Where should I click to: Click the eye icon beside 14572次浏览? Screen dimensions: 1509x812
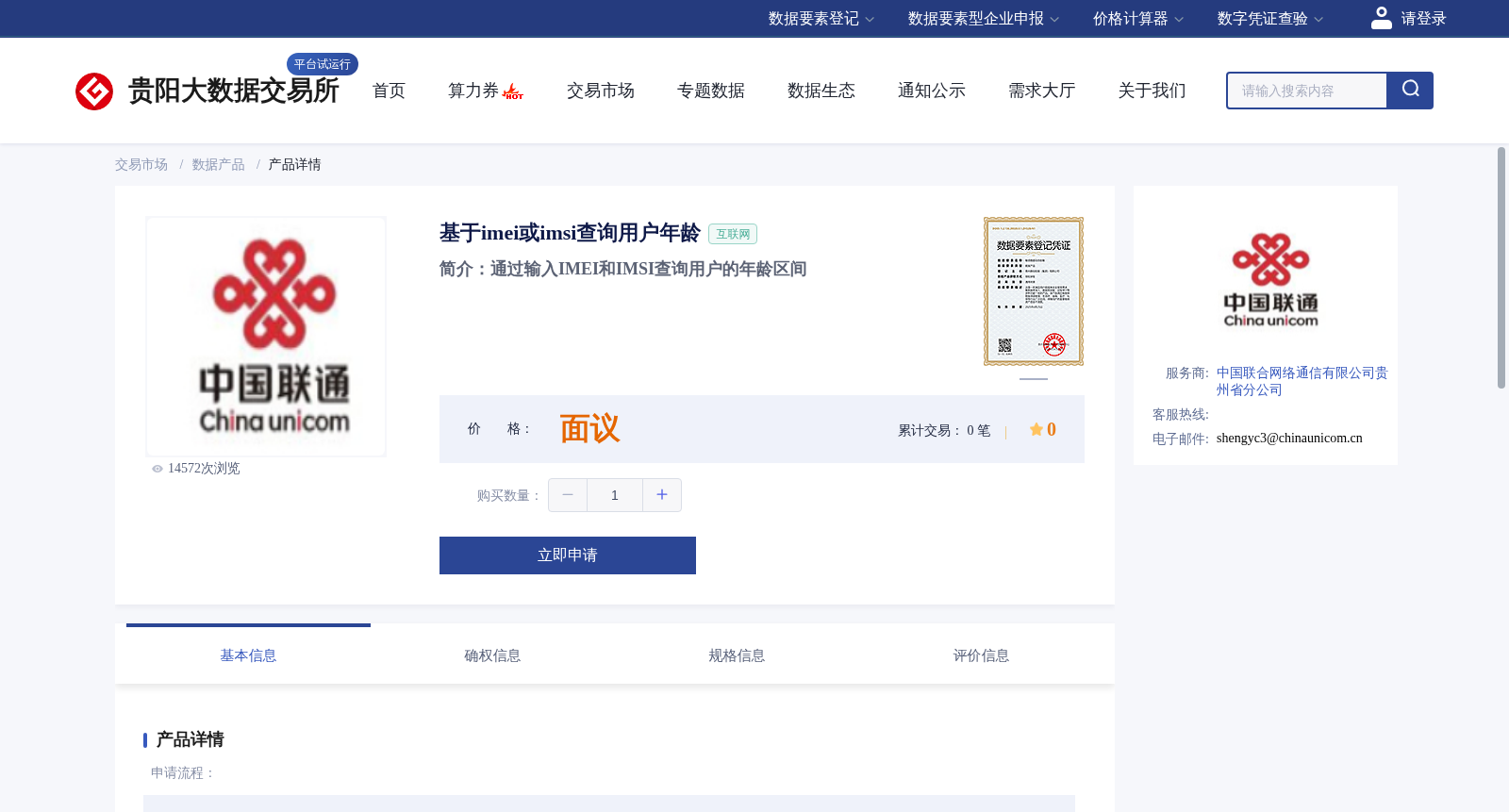tap(158, 469)
